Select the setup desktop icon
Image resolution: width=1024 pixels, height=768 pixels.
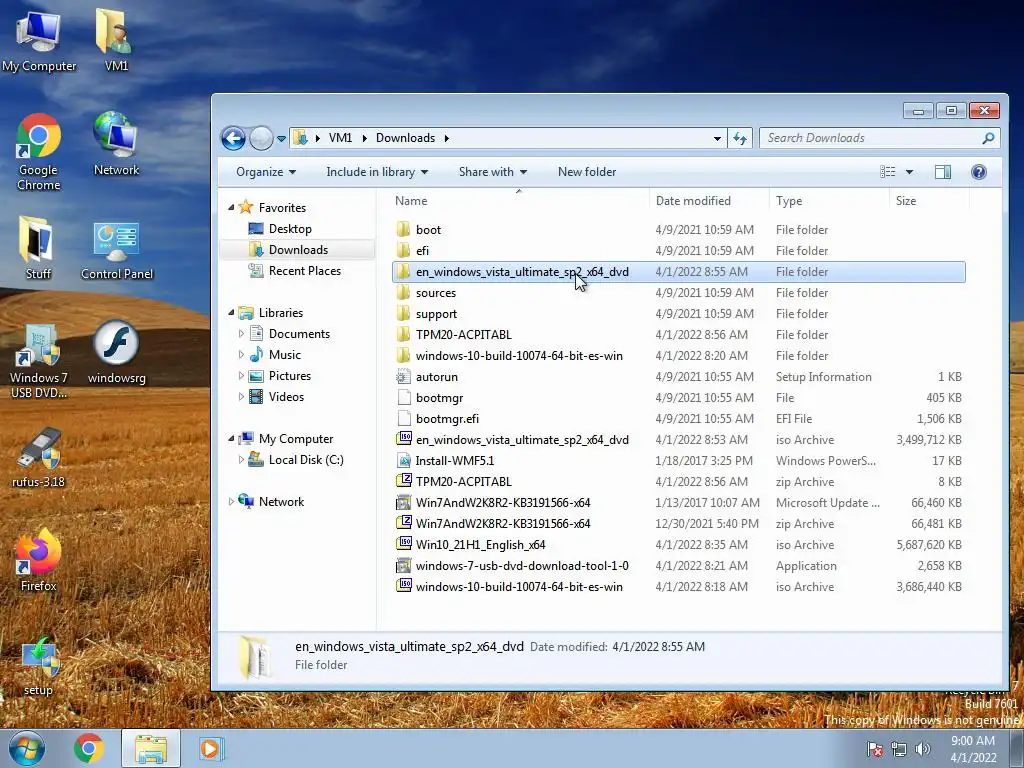click(x=39, y=665)
